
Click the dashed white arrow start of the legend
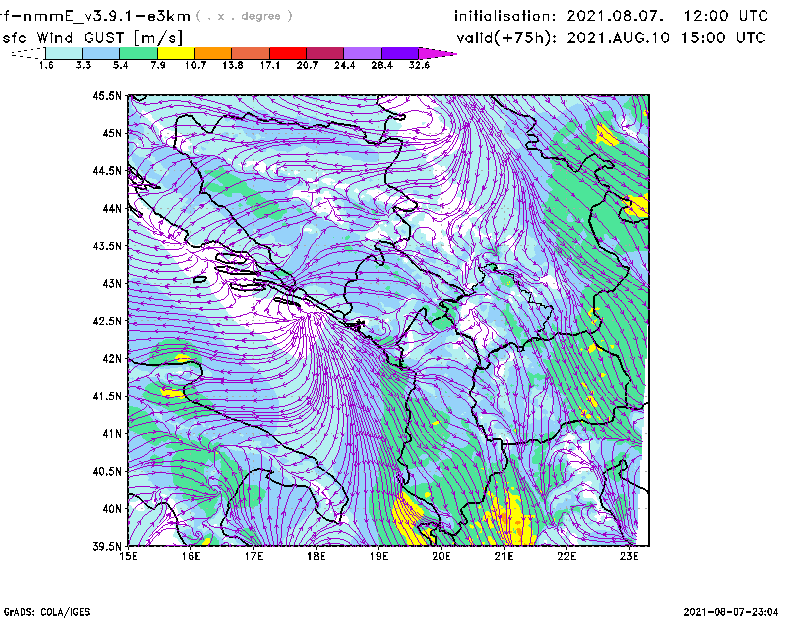point(28,53)
